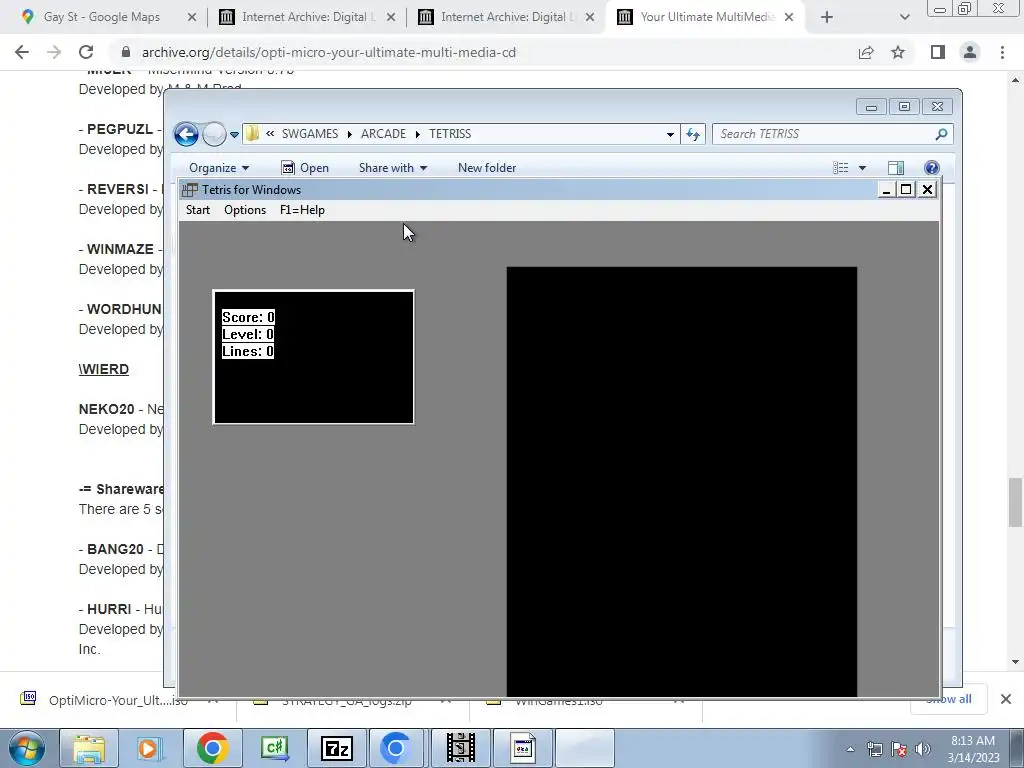Click the Change your view icon
Image resolution: width=1024 pixels, height=768 pixels.
click(841, 168)
